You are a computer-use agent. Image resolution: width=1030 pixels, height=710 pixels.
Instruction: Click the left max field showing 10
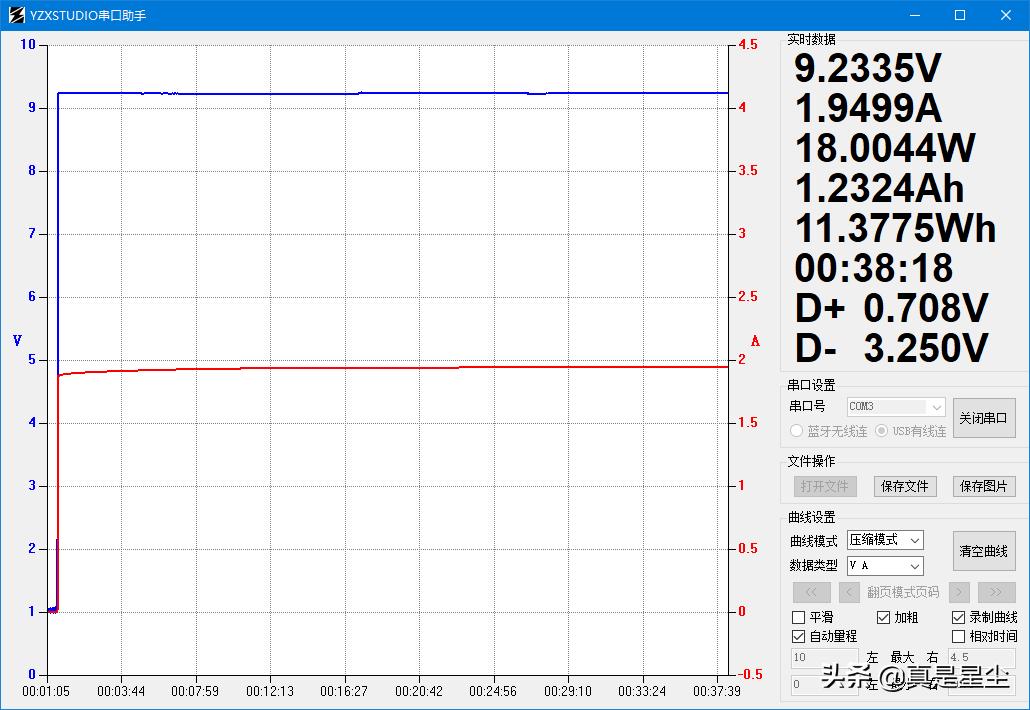pos(824,657)
